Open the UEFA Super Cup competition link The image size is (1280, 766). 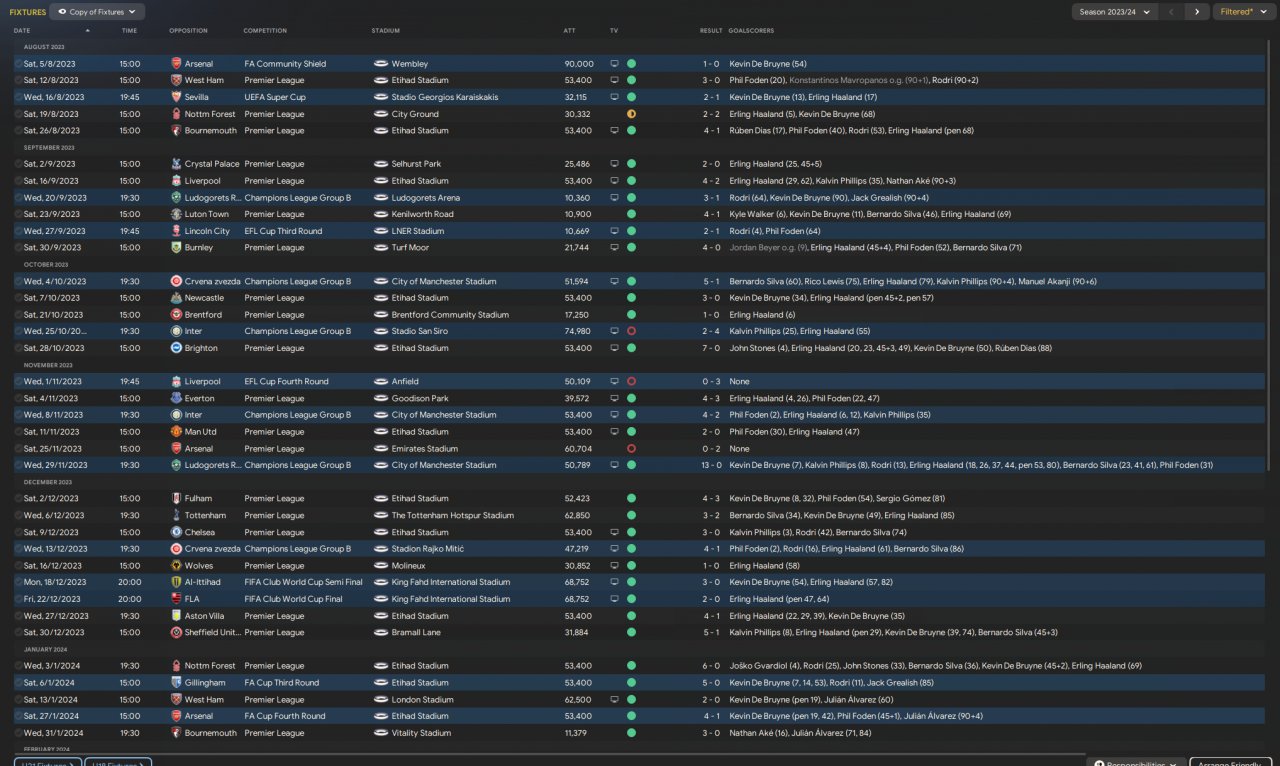tap(275, 97)
